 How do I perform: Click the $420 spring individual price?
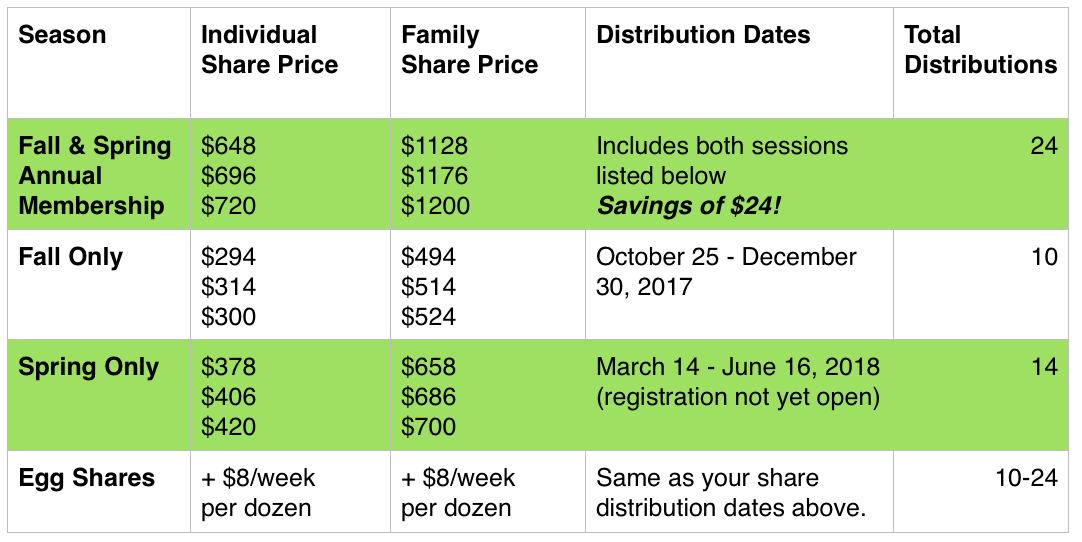coord(228,427)
